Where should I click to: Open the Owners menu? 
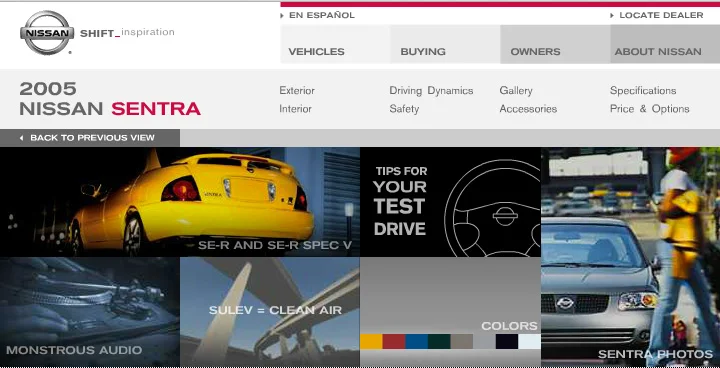(555, 45)
